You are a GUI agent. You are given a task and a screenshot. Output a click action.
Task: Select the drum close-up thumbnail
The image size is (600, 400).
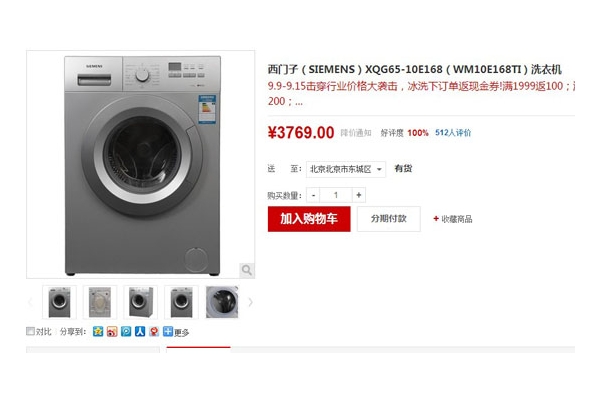(x=222, y=302)
